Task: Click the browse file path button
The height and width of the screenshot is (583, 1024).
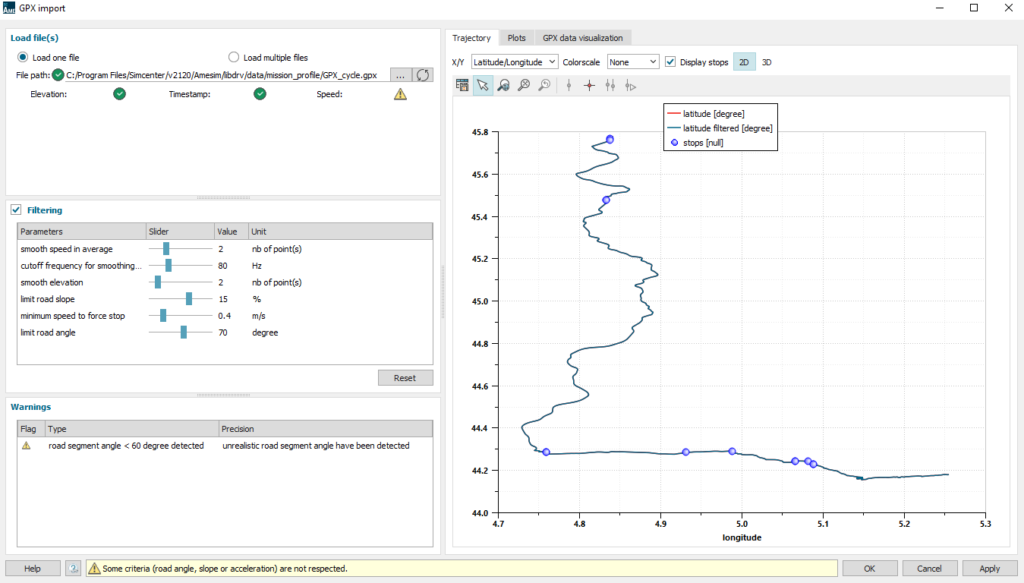Action: (x=399, y=75)
